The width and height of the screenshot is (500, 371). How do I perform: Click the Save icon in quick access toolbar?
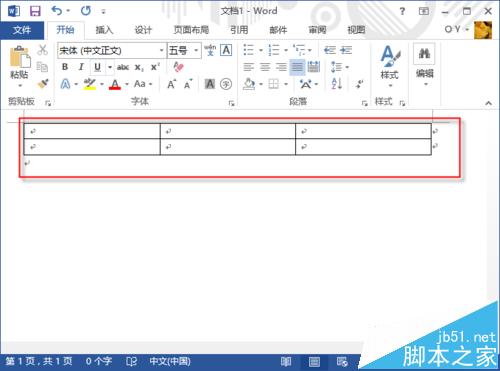click(35, 11)
